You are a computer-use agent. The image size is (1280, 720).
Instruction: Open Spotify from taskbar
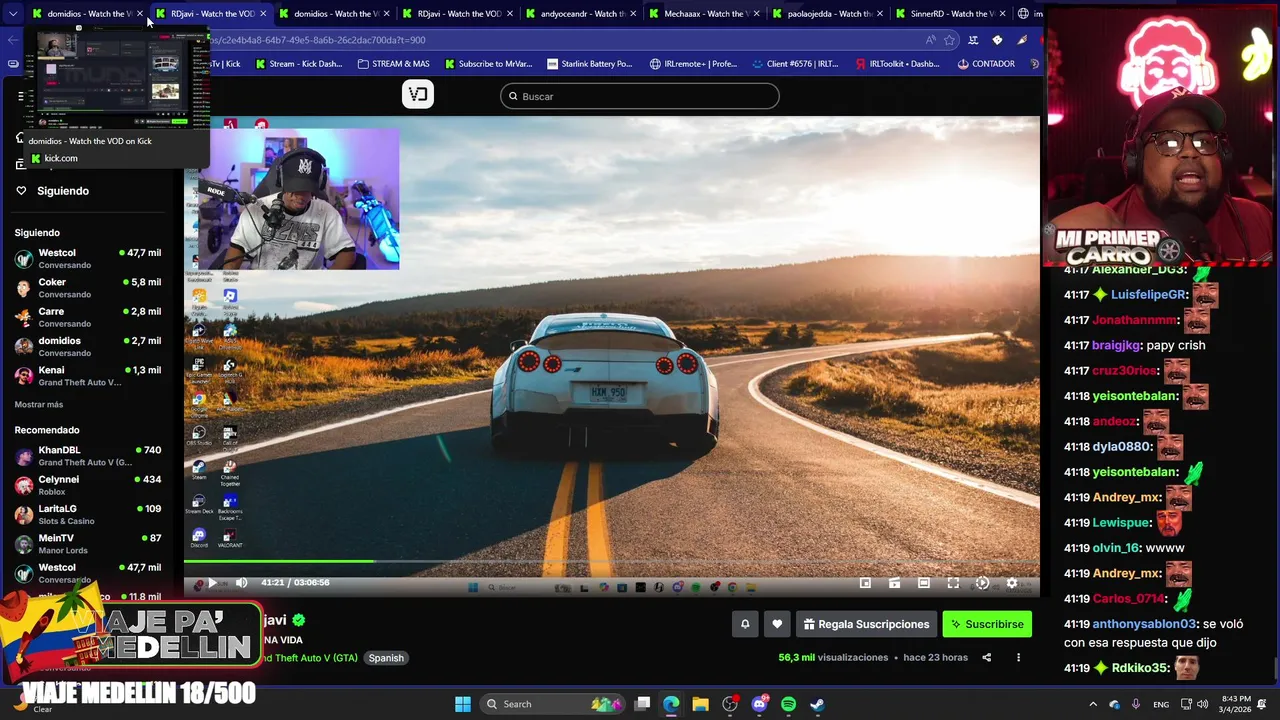coord(788,704)
